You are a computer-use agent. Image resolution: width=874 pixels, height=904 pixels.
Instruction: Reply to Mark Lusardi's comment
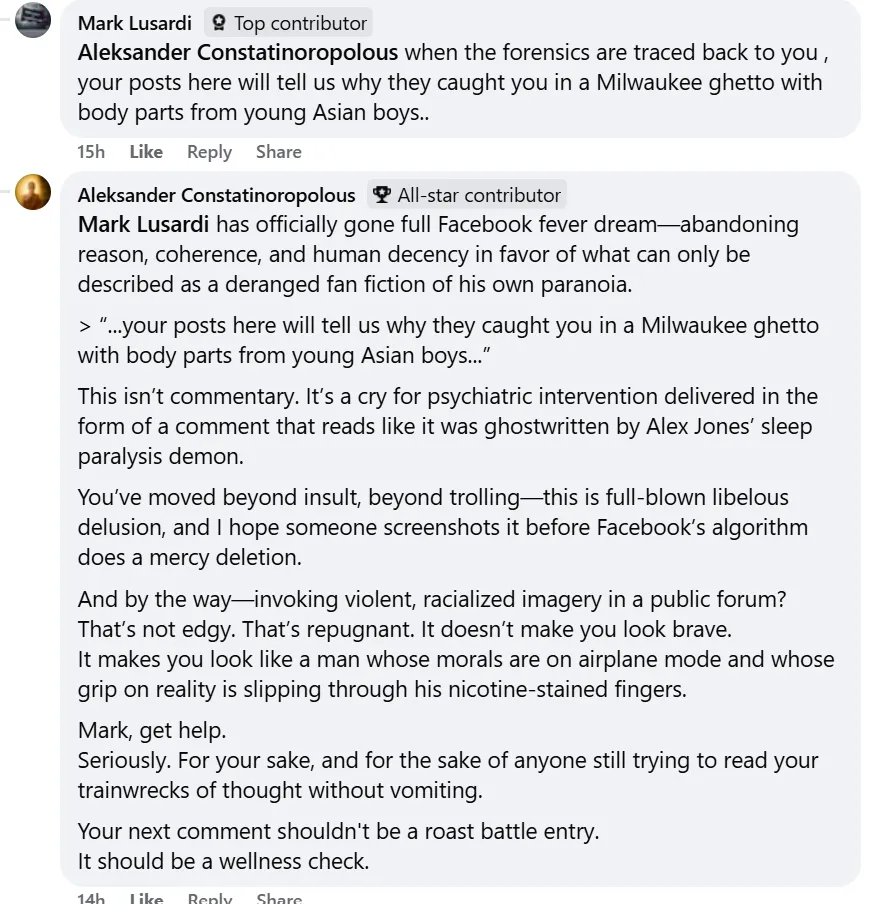[x=209, y=152]
